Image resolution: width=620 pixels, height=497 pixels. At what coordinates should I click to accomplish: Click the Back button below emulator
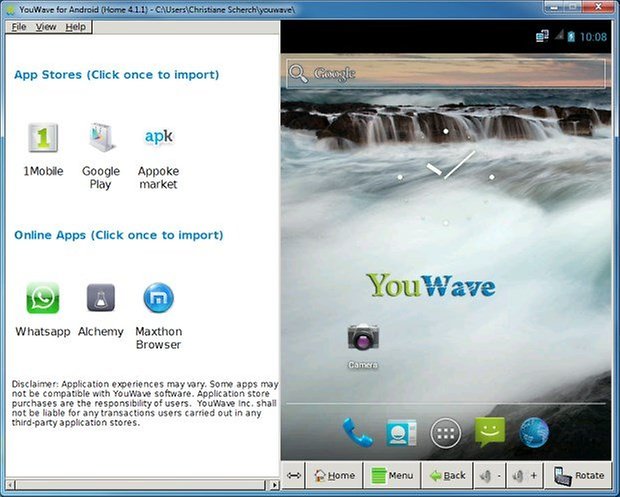coord(447,475)
